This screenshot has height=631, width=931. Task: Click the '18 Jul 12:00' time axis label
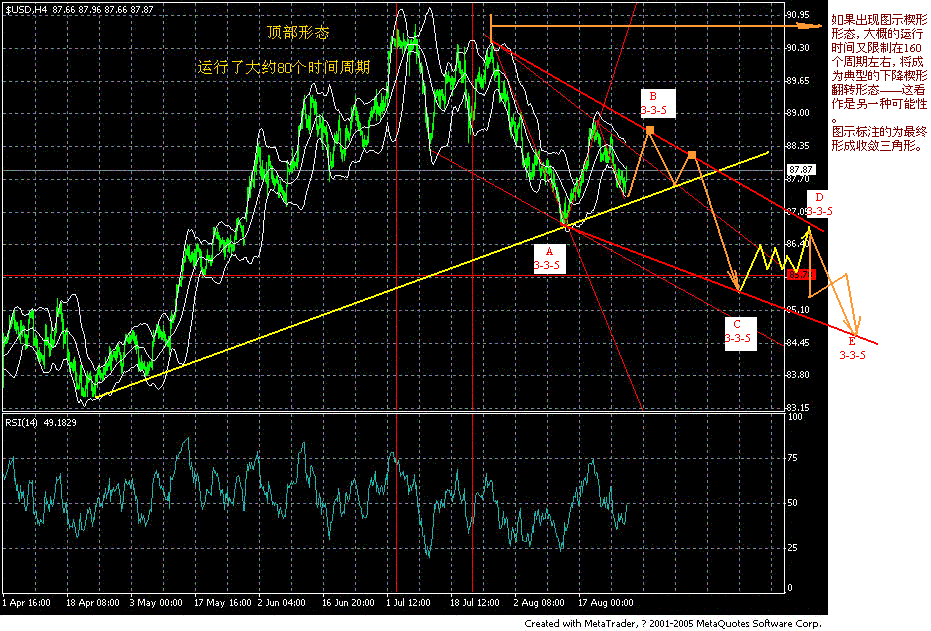pos(474,603)
